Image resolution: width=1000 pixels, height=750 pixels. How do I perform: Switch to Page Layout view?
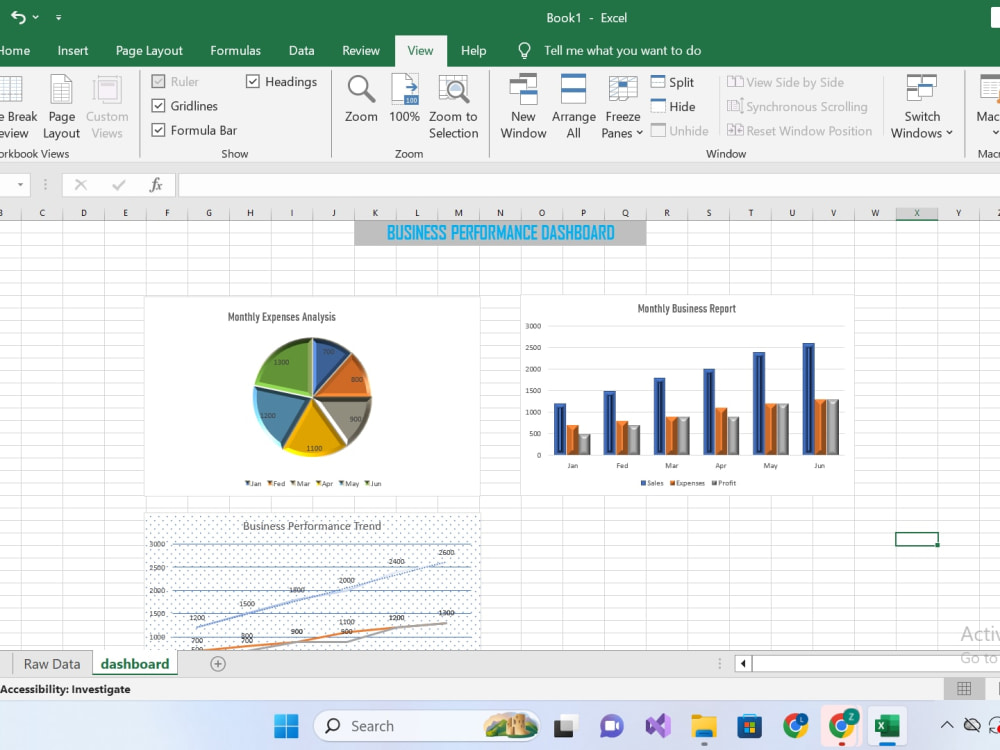point(61,106)
